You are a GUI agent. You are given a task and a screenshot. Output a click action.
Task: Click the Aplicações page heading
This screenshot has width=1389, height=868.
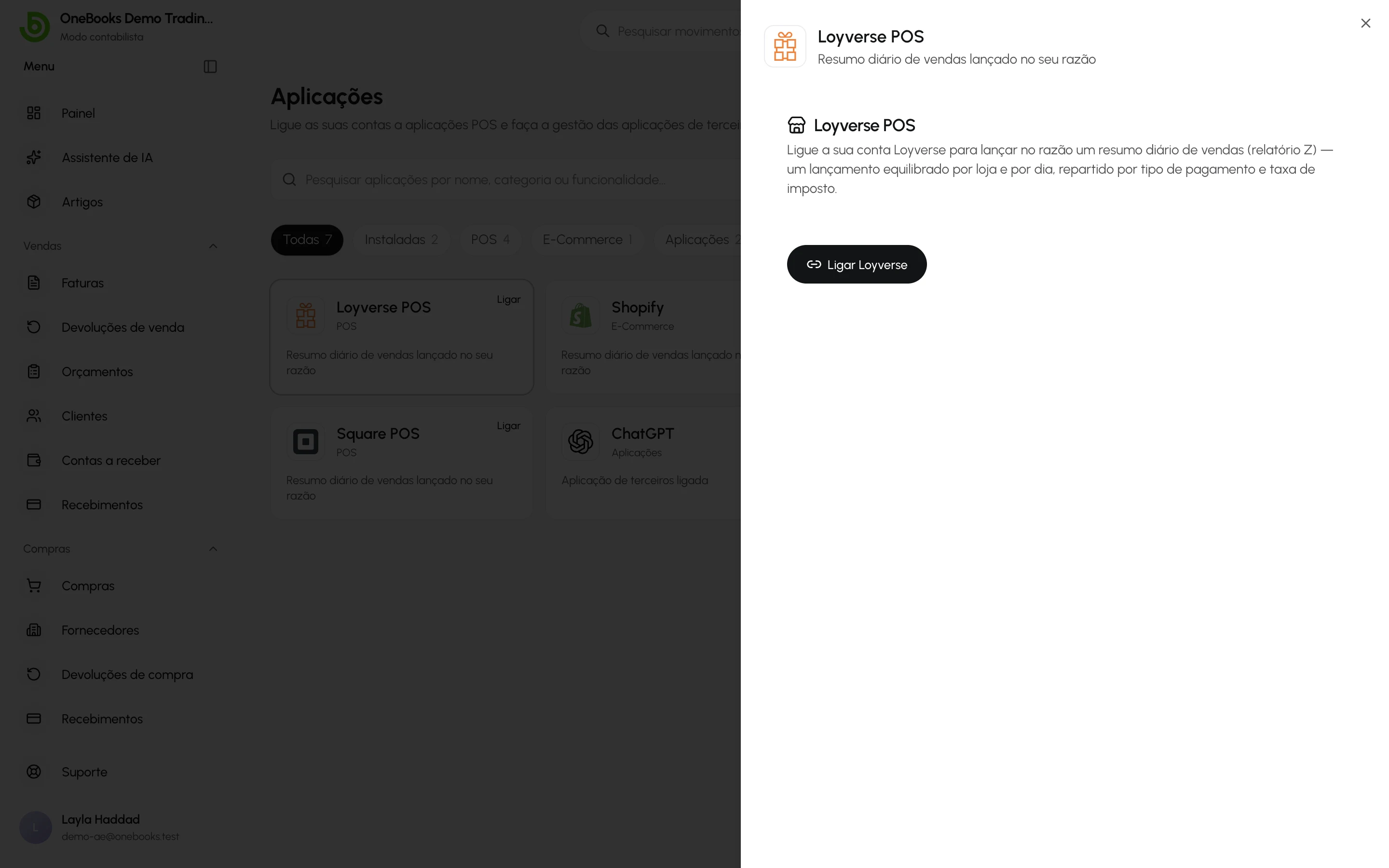coord(327,96)
